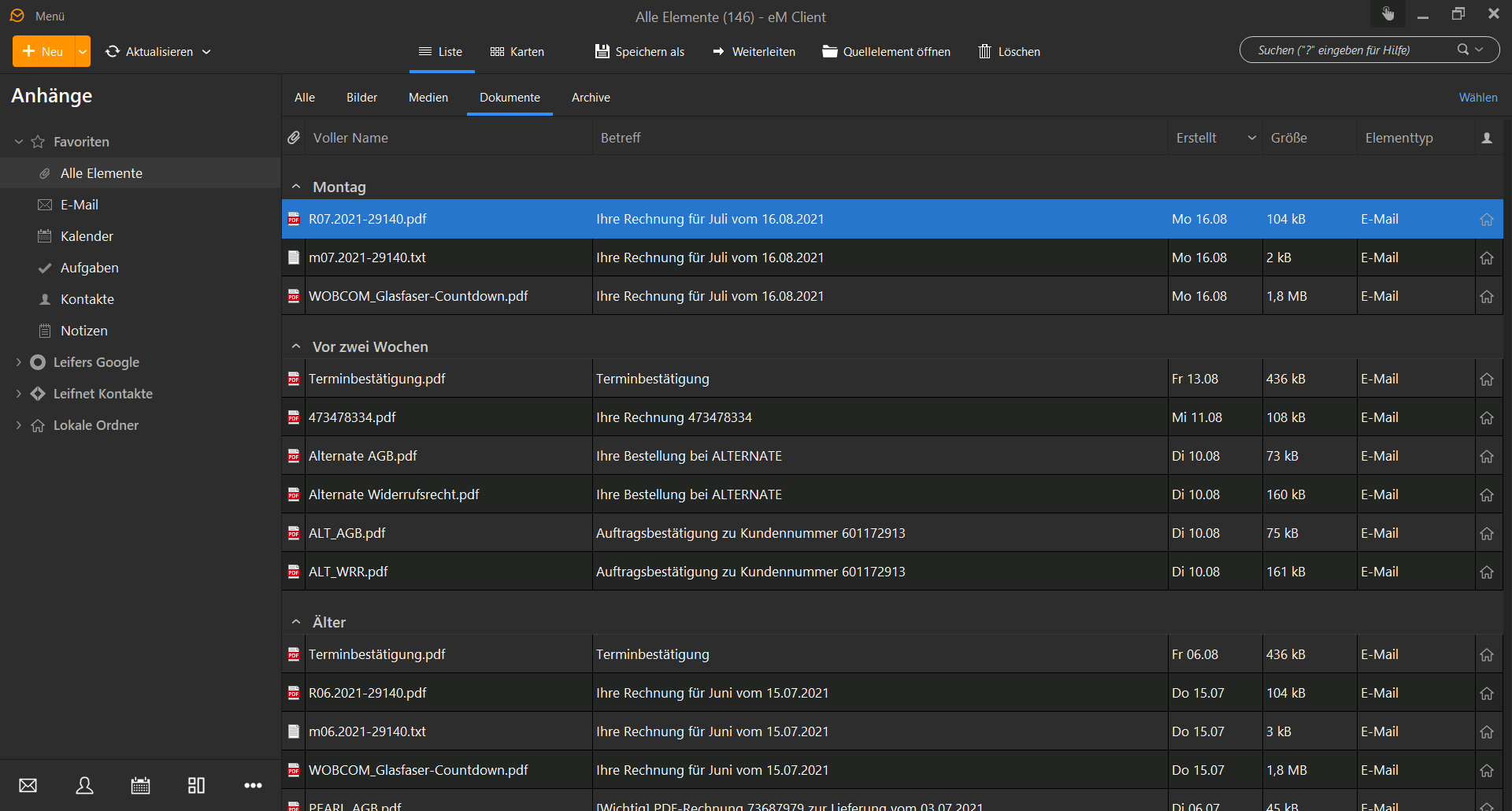Open the Menü main menu
The width and height of the screenshot is (1512, 811).
[50, 16]
